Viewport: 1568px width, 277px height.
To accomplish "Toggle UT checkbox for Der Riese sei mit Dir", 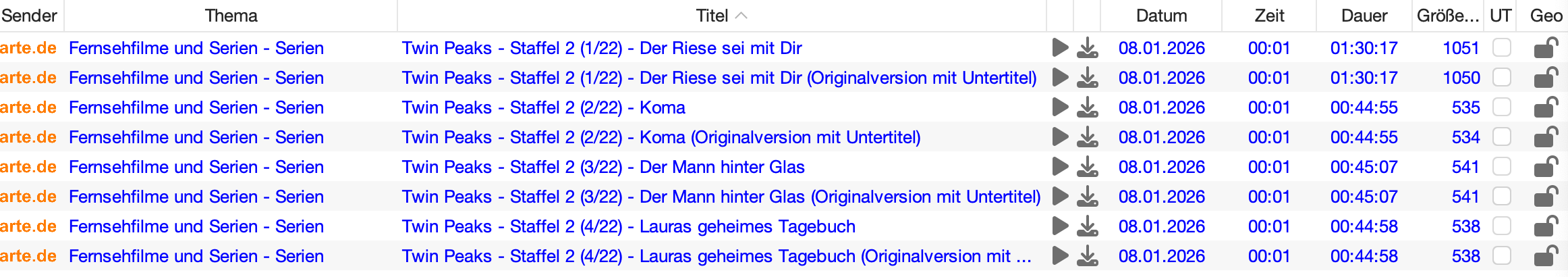I will (x=1502, y=48).
